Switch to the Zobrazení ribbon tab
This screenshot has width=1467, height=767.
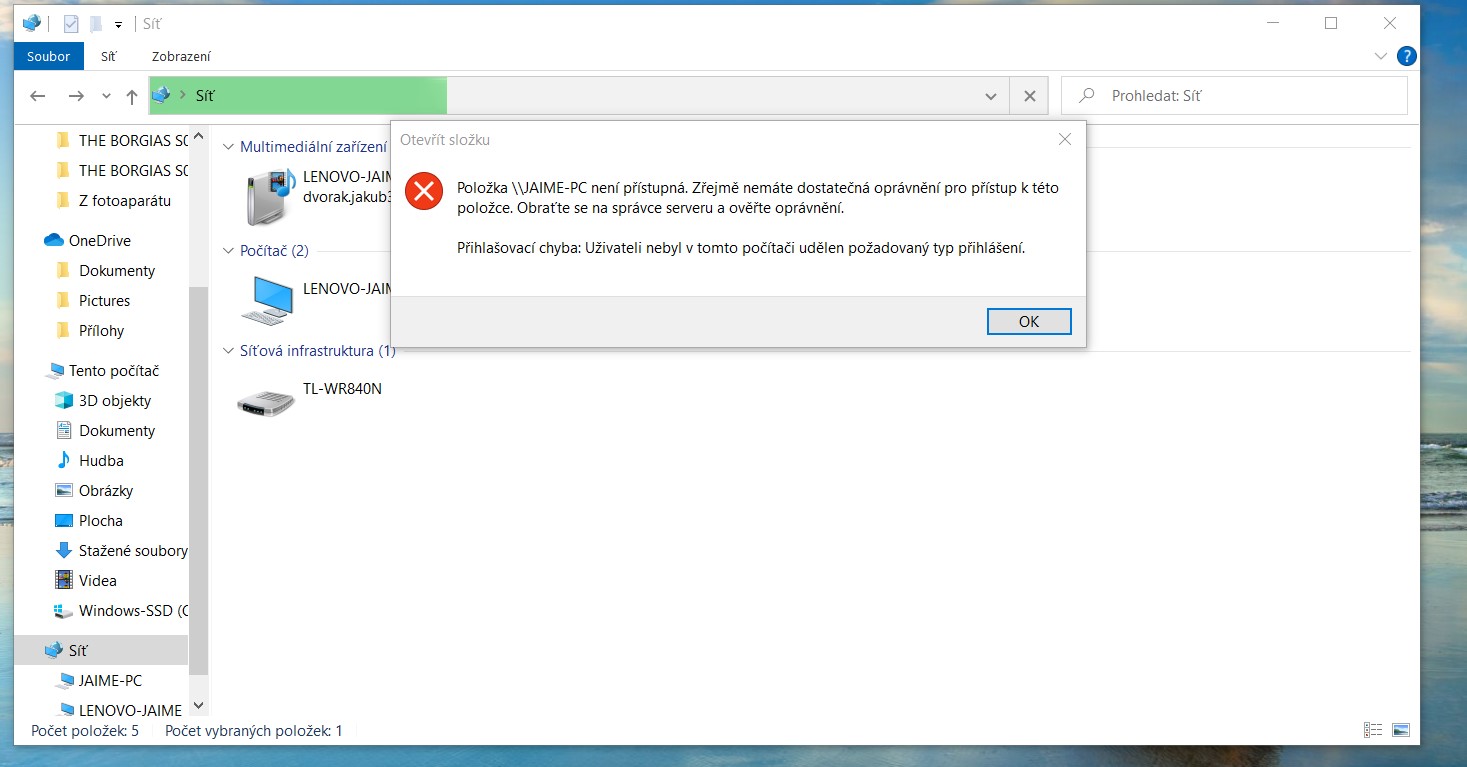[x=181, y=57]
